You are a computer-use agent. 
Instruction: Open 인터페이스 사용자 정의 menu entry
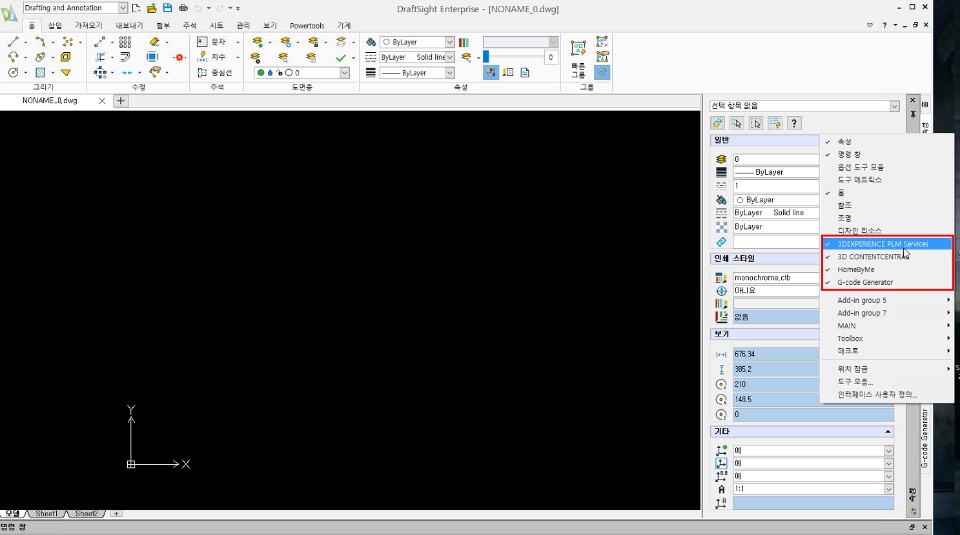(x=887, y=394)
